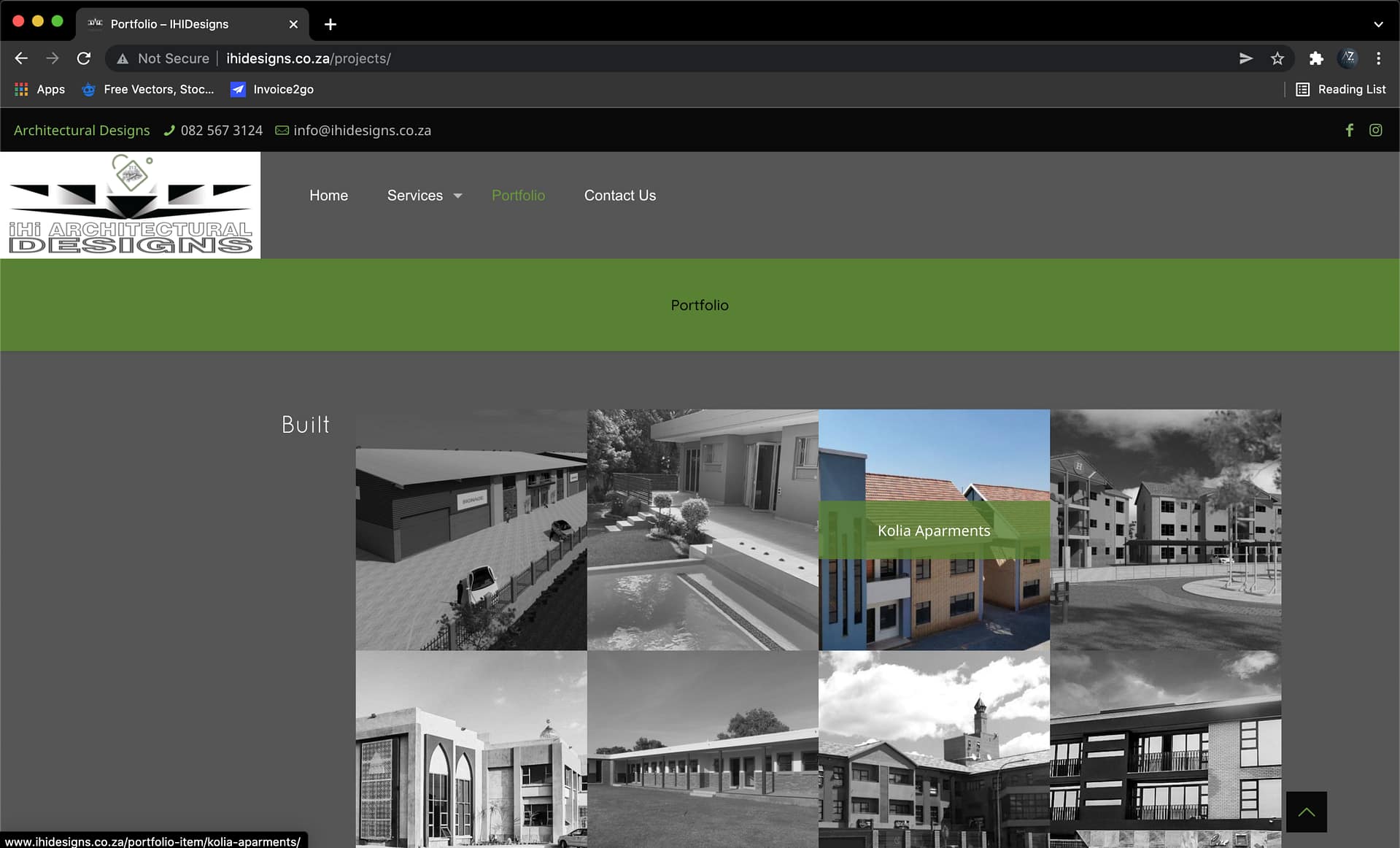Reload the page with the refresh icon
This screenshot has width=1400, height=848.
(x=84, y=58)
